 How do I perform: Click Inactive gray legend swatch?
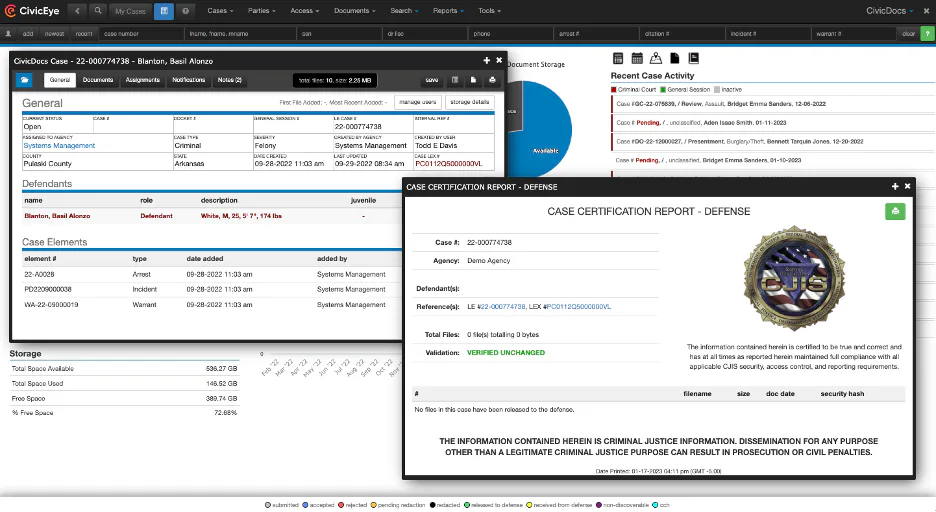tap(717, 90)
